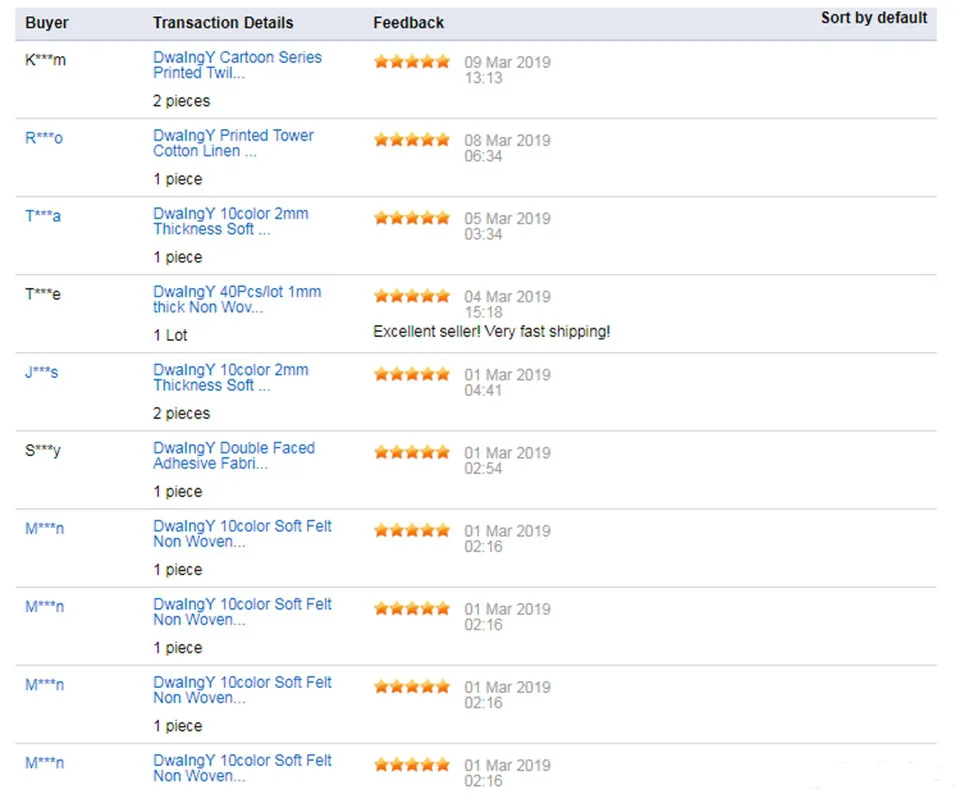Open DwalngY Printed Tower Cotton Linen link

(233, 143)
